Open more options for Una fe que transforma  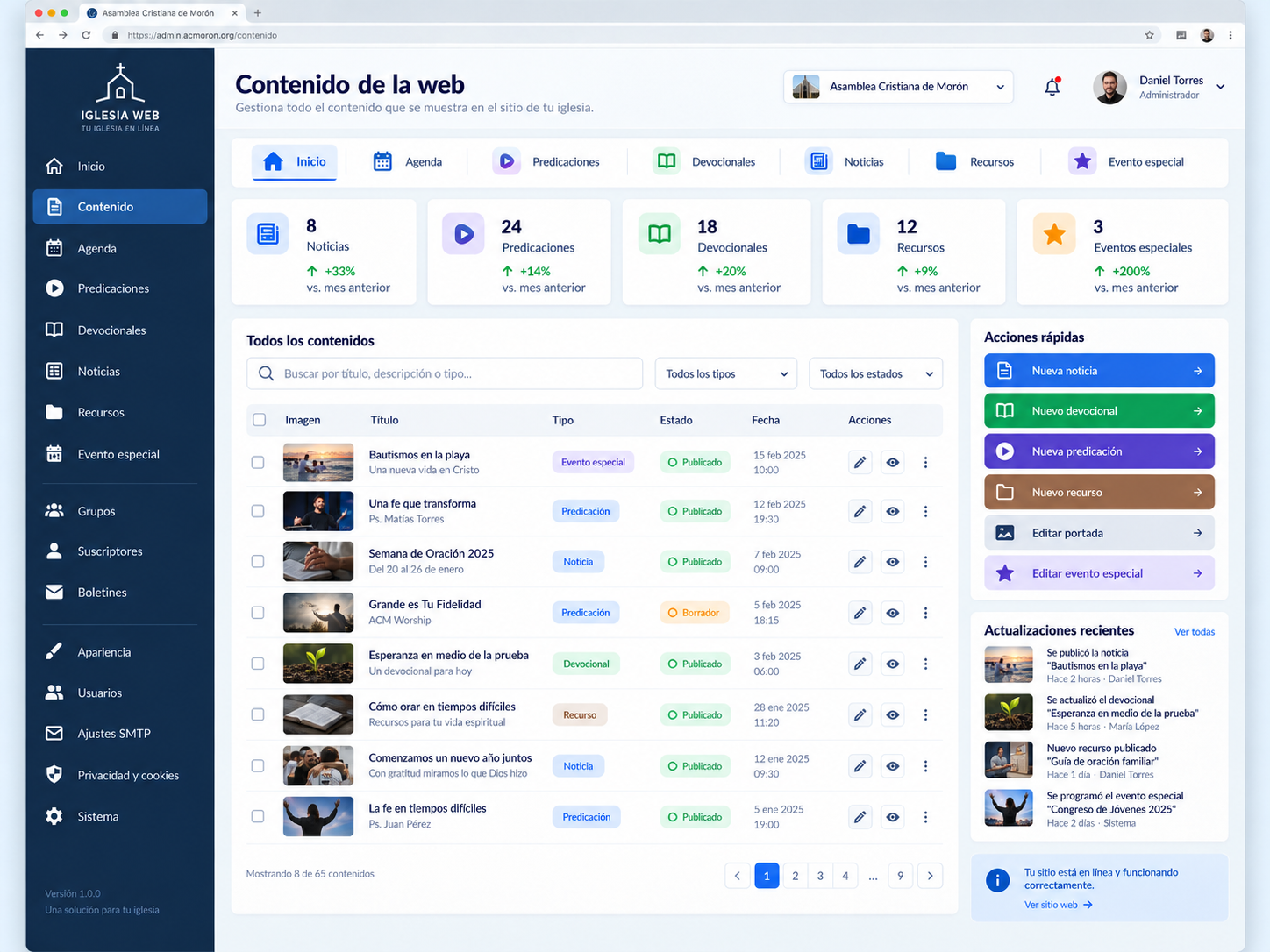[925, 511]
